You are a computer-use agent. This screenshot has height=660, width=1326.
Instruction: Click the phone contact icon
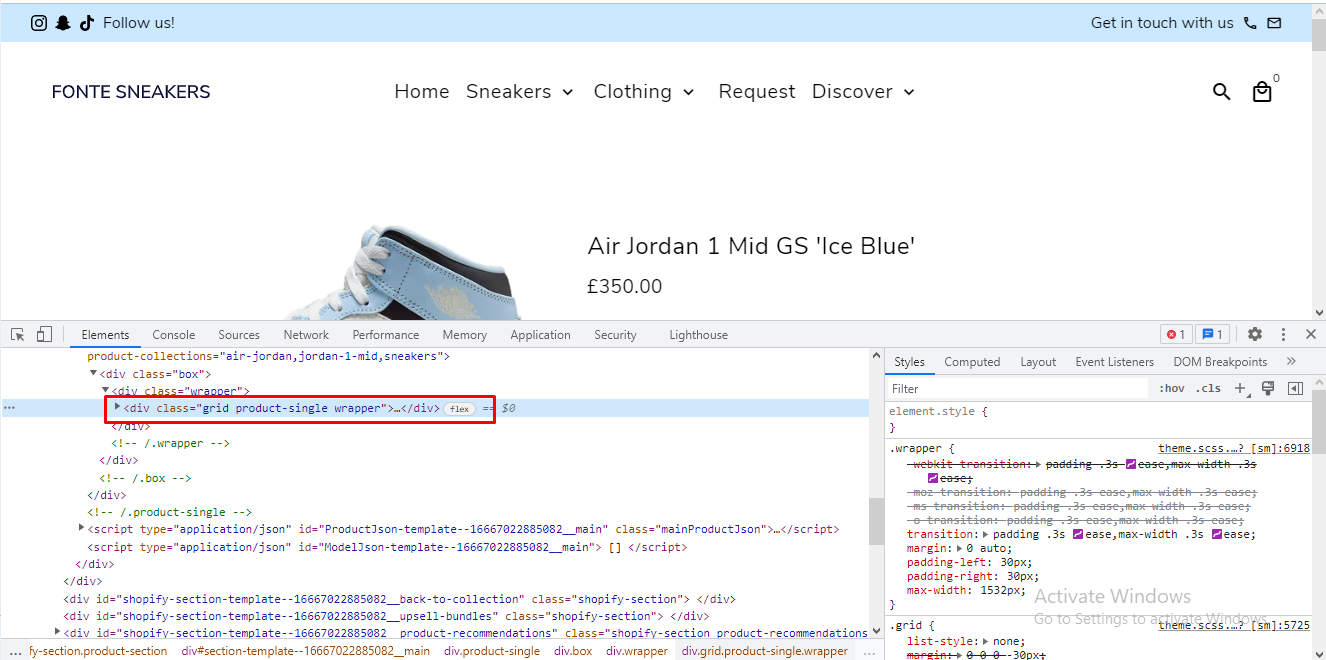pyautogui.click(x=1250, y=23)
